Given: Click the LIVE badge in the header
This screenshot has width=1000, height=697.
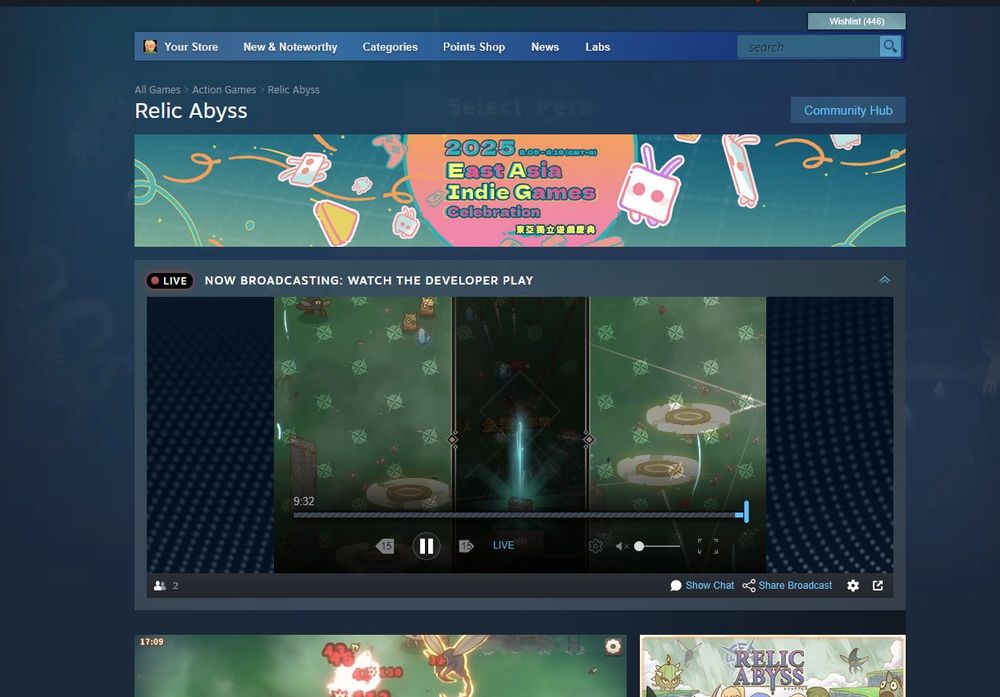Looking at the screenshot, I should pos(170,281).
